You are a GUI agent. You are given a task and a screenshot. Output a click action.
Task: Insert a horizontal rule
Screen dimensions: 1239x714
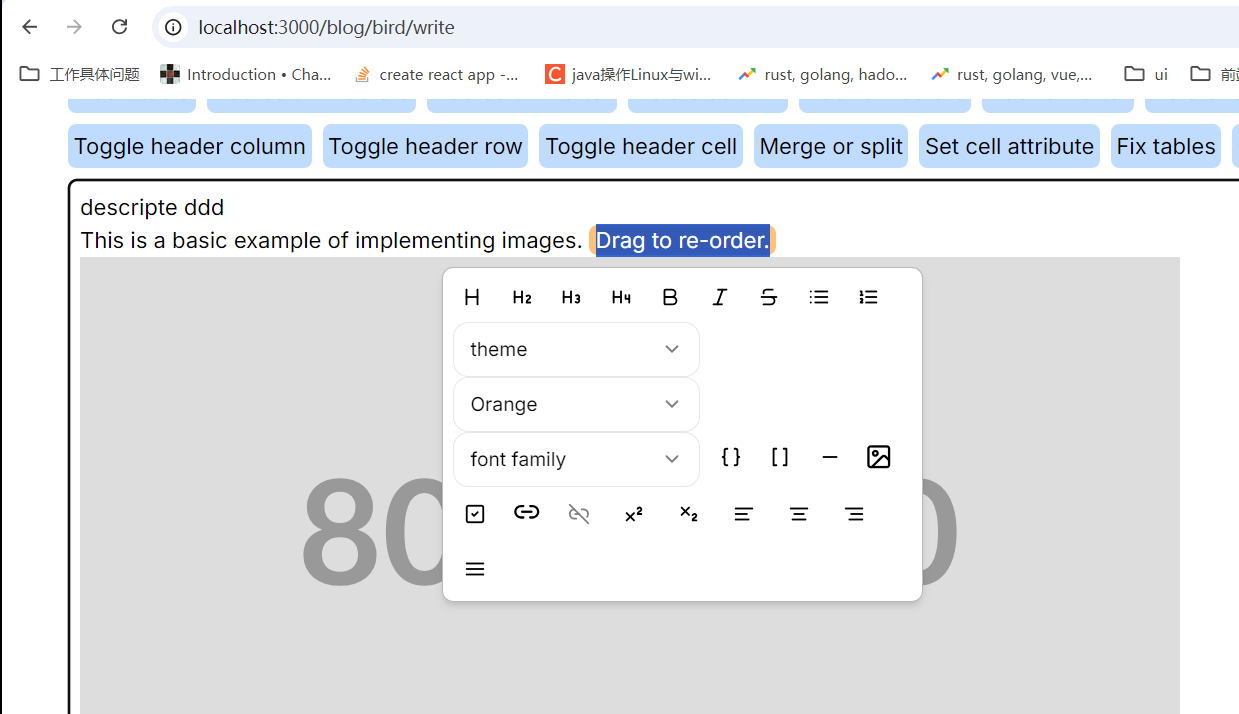tap(830, 457)
